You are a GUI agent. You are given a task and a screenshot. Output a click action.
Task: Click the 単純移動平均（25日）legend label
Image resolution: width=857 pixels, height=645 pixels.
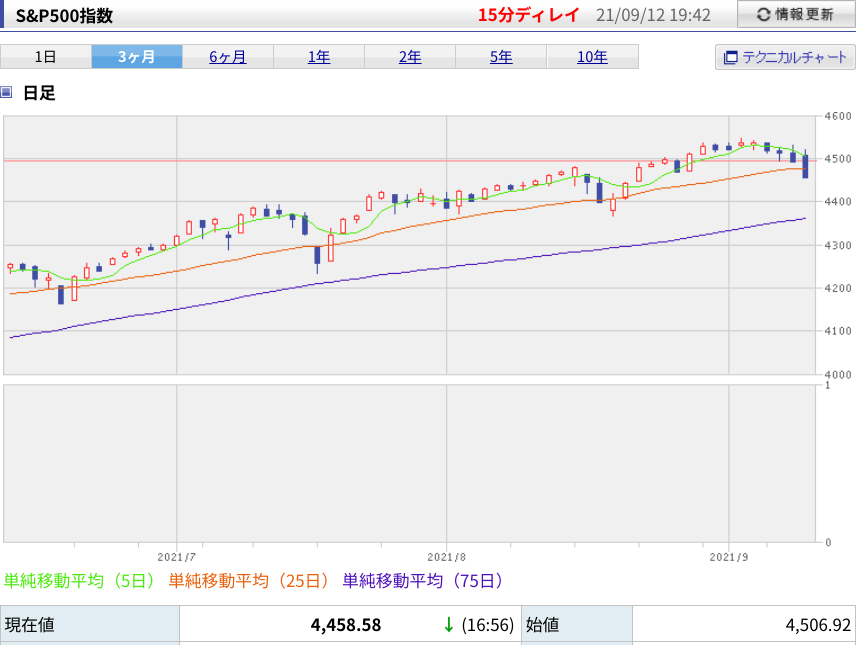[249, 580]
